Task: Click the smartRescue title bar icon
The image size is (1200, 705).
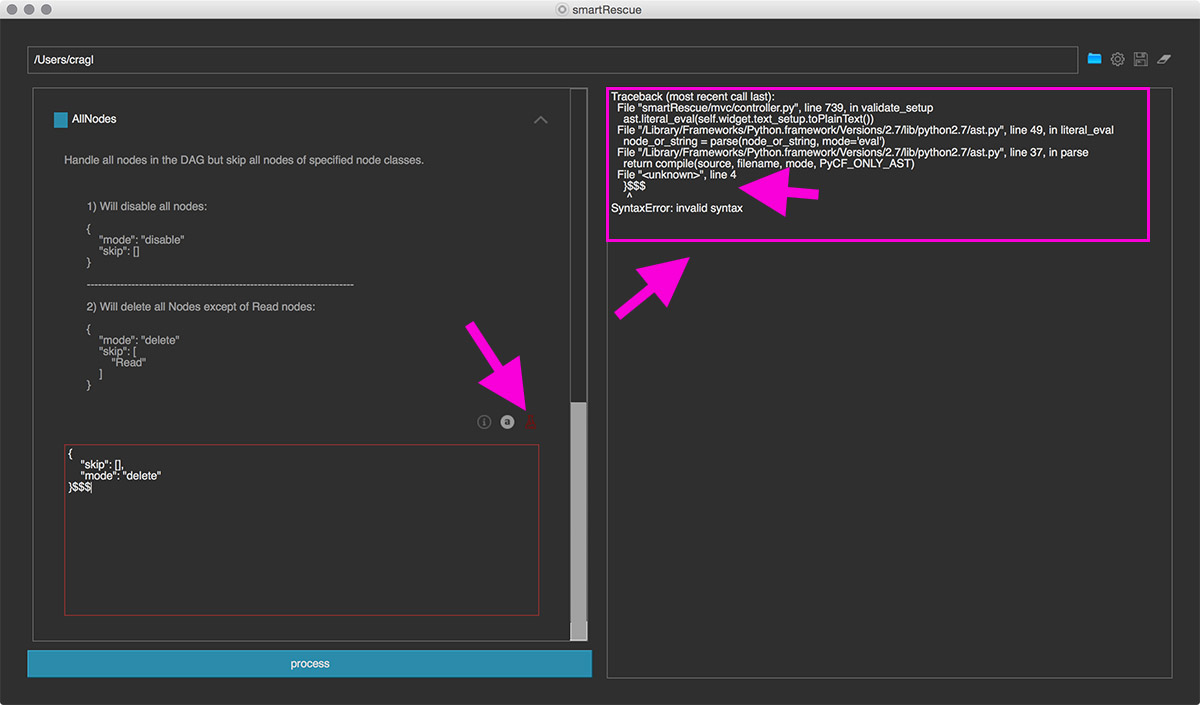Action: tap(563, 9)
